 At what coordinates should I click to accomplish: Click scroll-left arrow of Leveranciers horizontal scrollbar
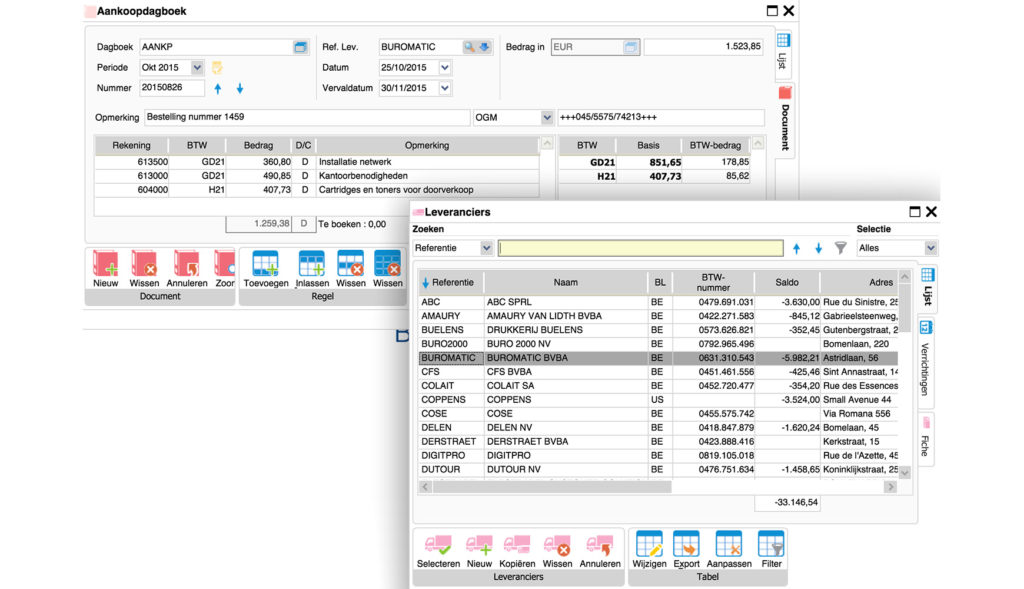click(425, 487)
